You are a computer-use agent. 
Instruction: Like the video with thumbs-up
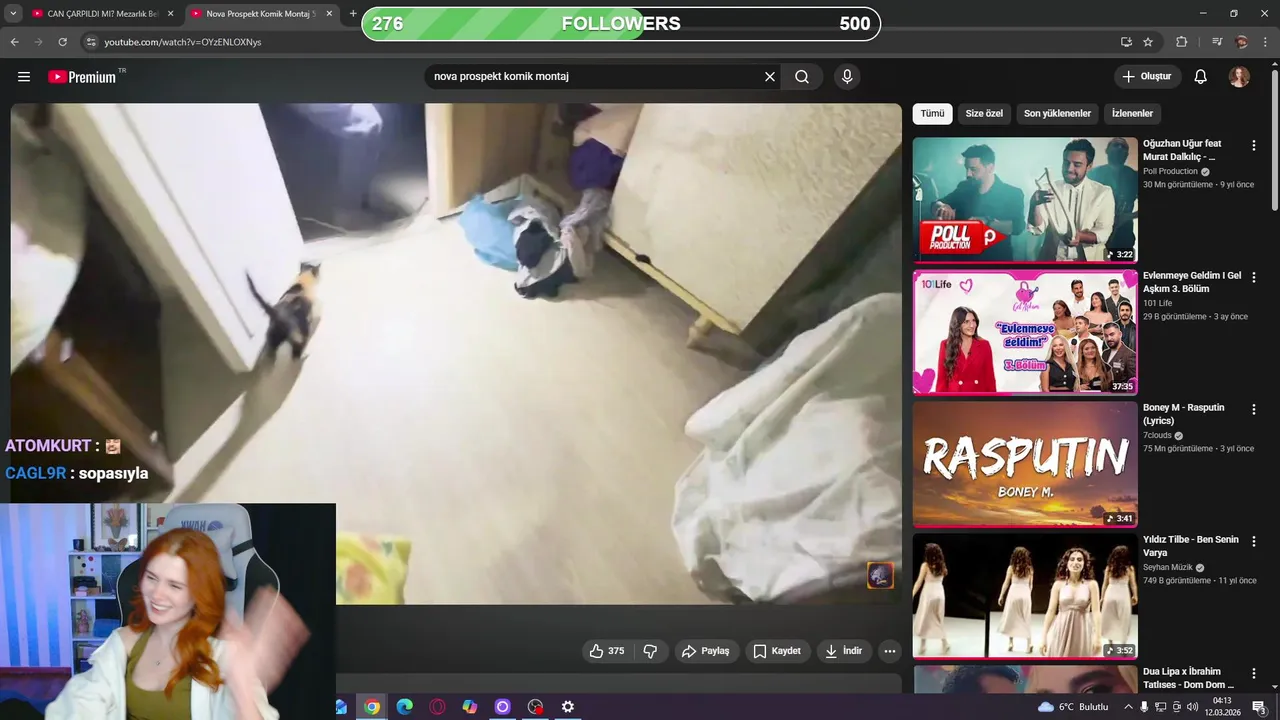tap(606, 651)
